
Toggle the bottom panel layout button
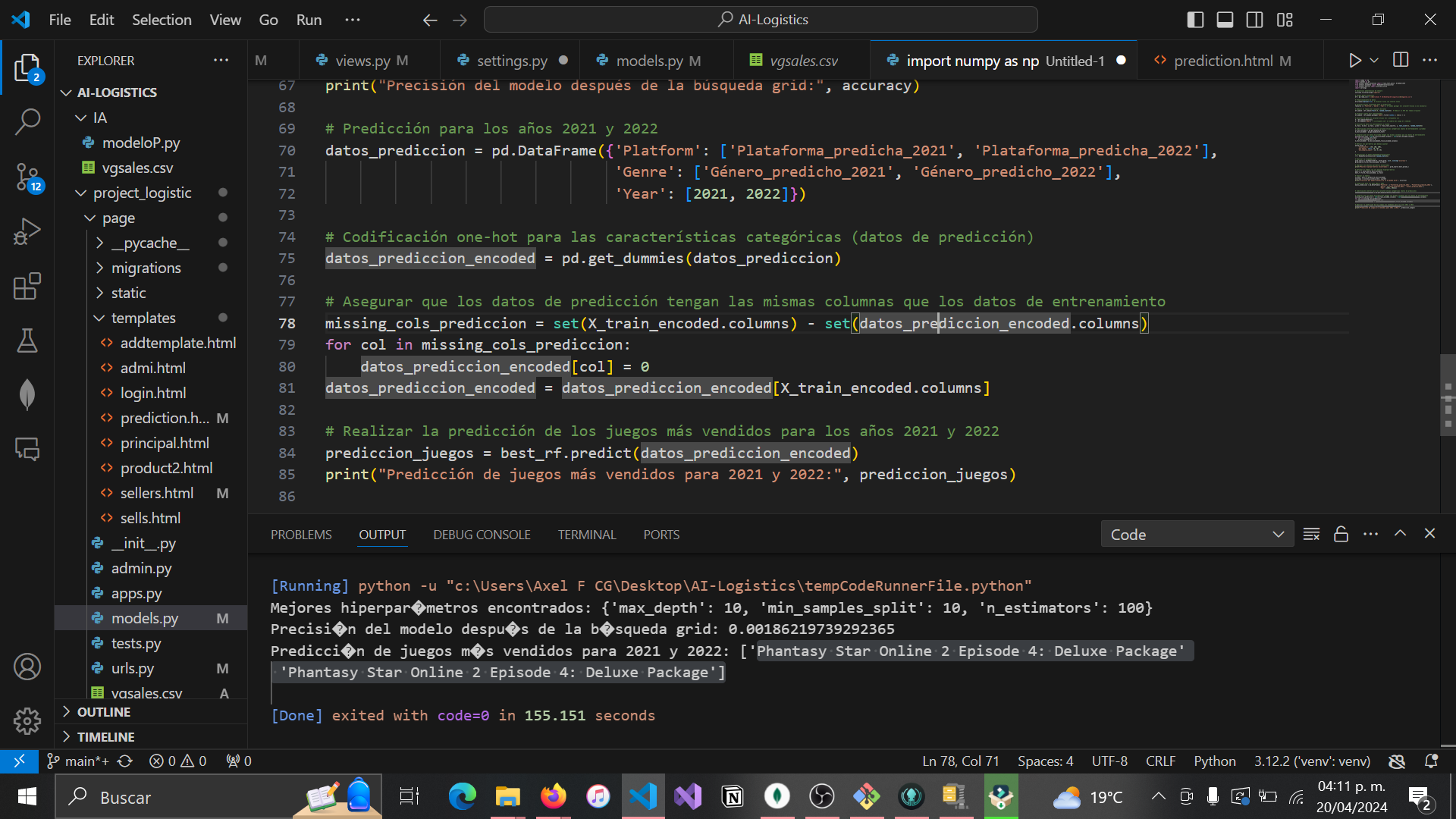pyautogui.click(x=1225, y=20)
